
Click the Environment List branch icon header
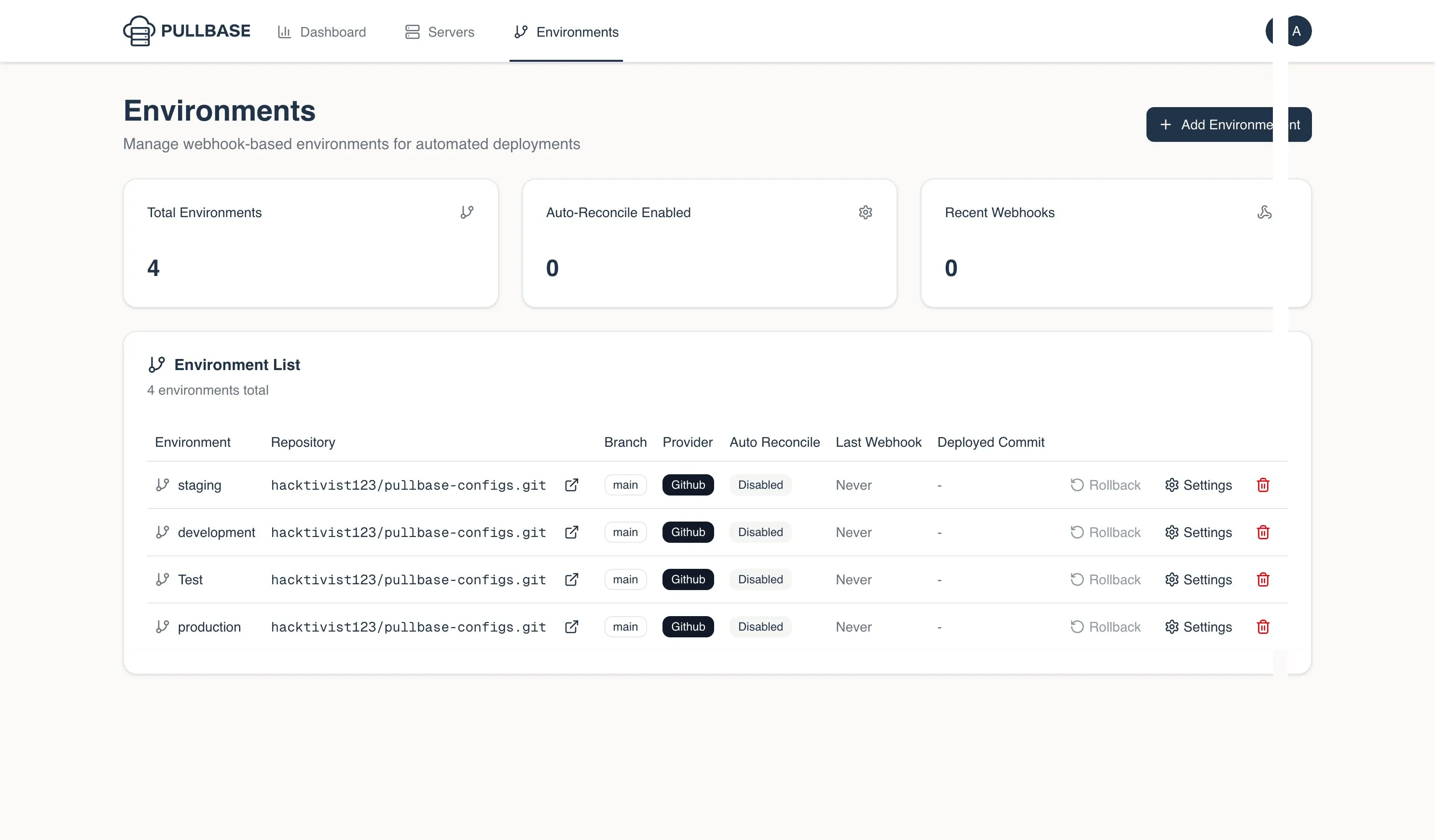click(157, 364)
